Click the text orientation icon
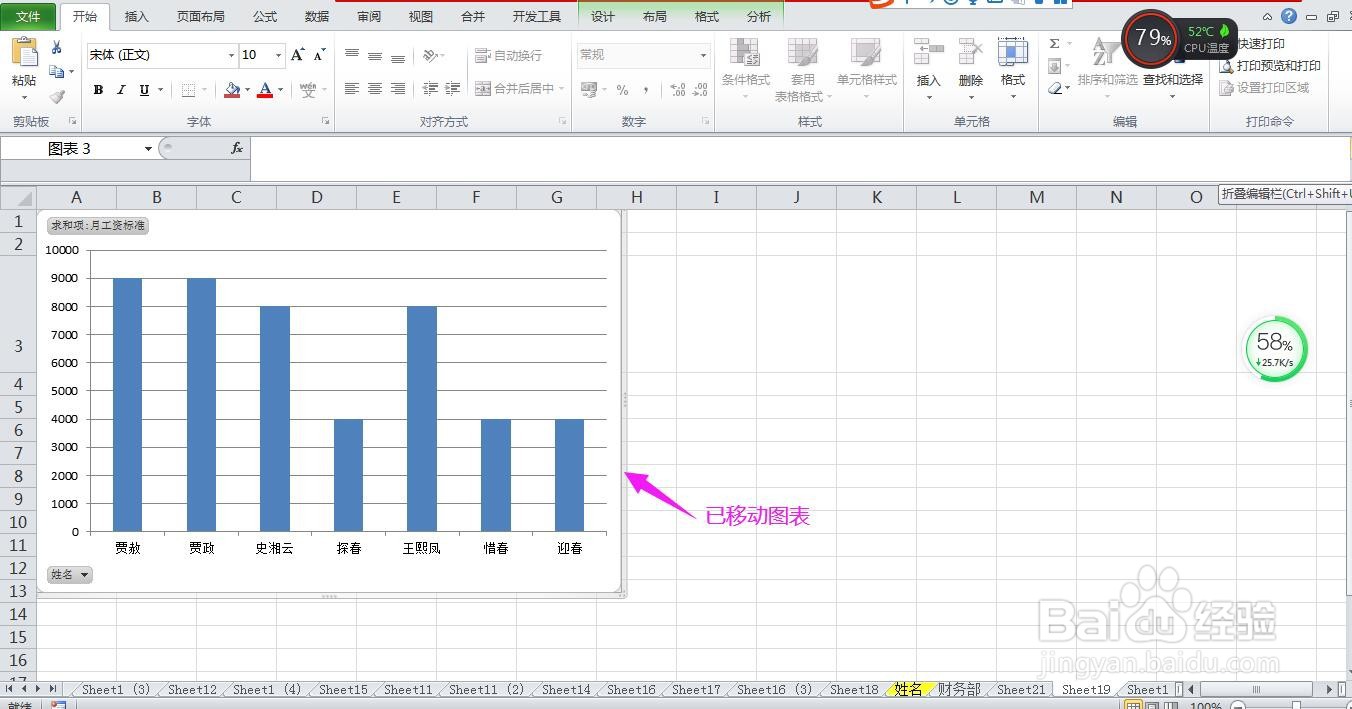Image resolution: width=1352 pixels, height=709 pixels. (430, 55)
